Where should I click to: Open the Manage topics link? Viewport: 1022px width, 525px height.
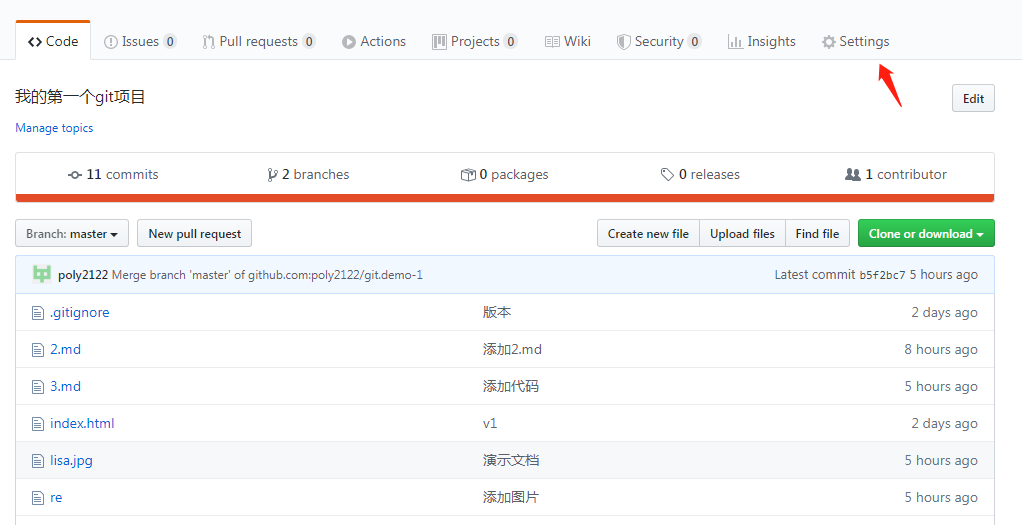[x=54, y=128]
